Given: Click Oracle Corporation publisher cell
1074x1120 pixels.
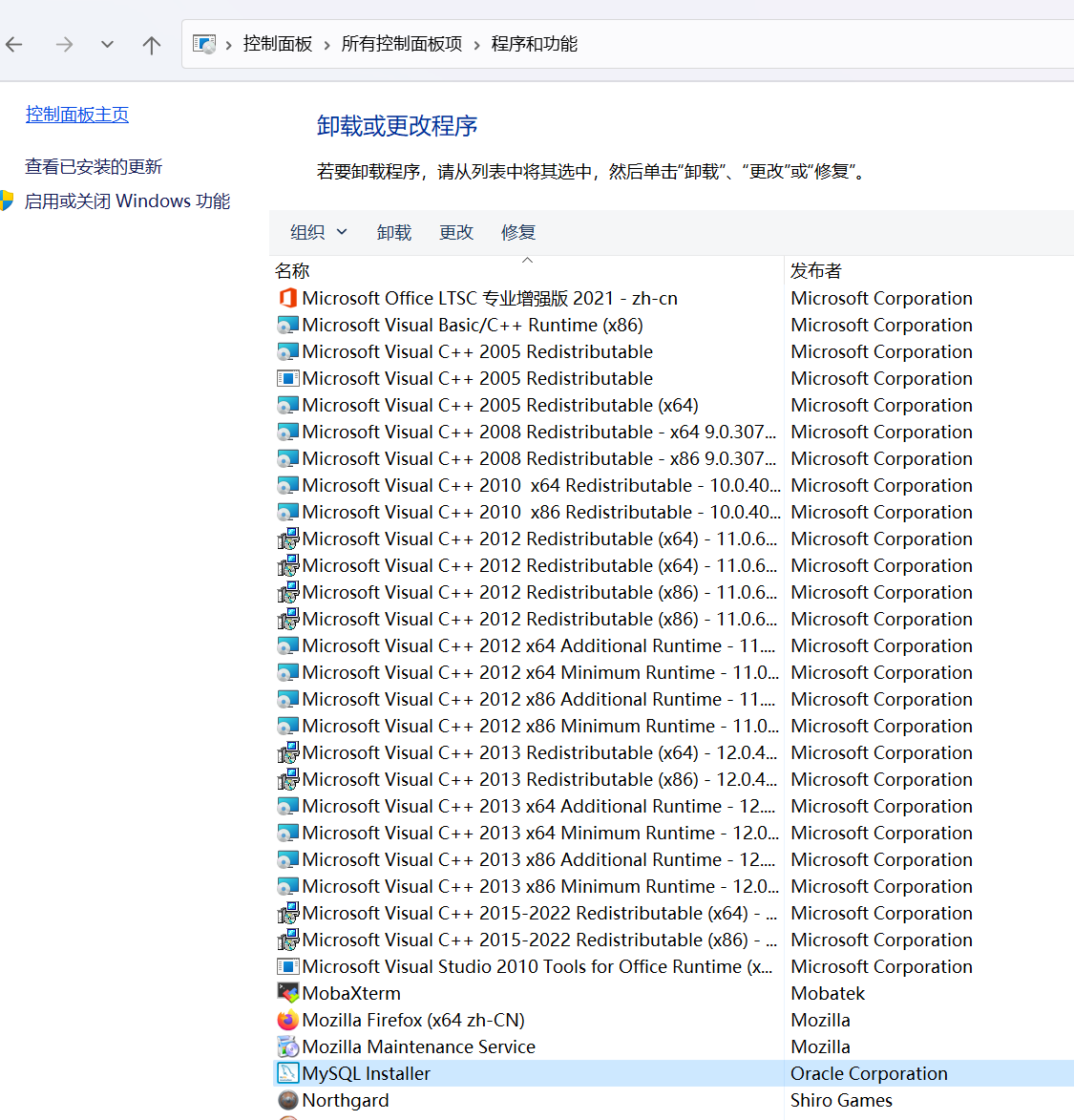Looking at the screenshot, I should [x=869, y=1073].
